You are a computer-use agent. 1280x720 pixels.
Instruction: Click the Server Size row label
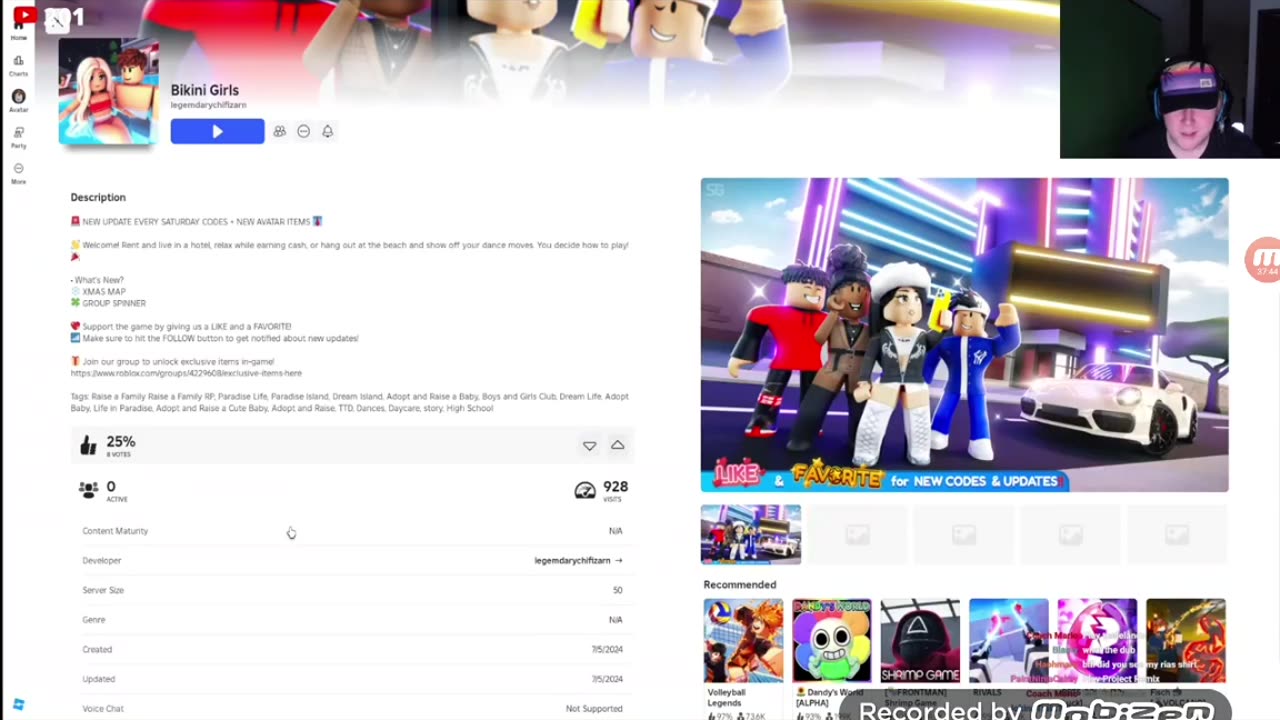103,590
